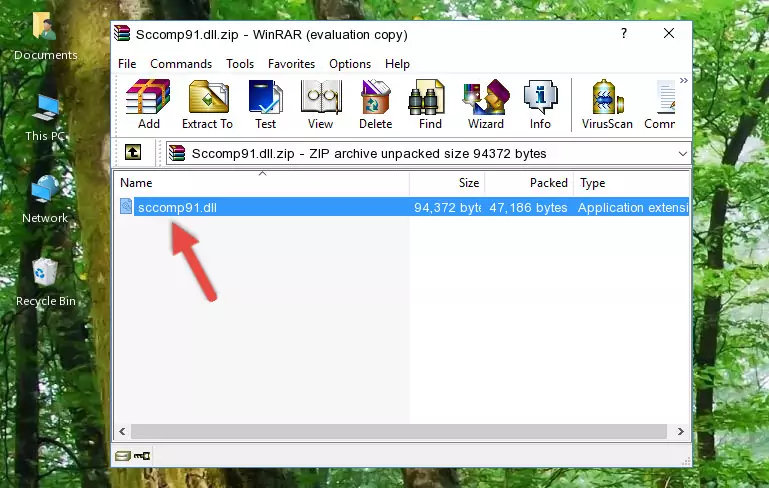Sort by the Type column header
This screenshot has width=769, height=488.
(x=632, y=183)
